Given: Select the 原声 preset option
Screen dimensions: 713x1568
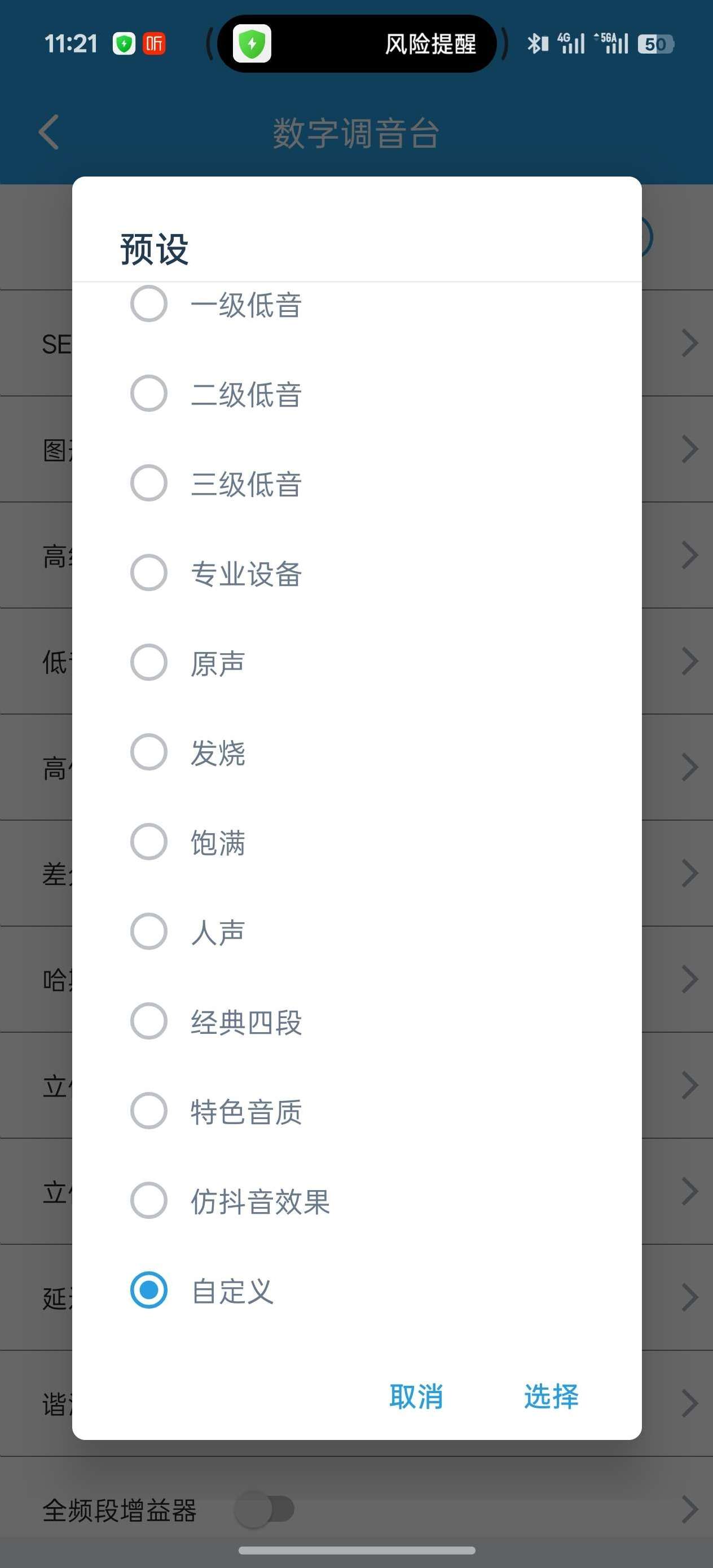Looking at the screenshot, I should coord(149,662).
